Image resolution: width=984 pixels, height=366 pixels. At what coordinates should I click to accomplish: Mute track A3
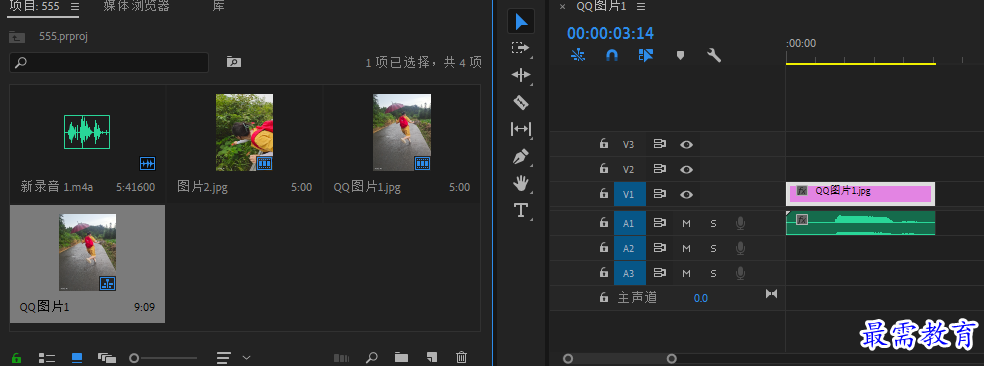(687, 274)
